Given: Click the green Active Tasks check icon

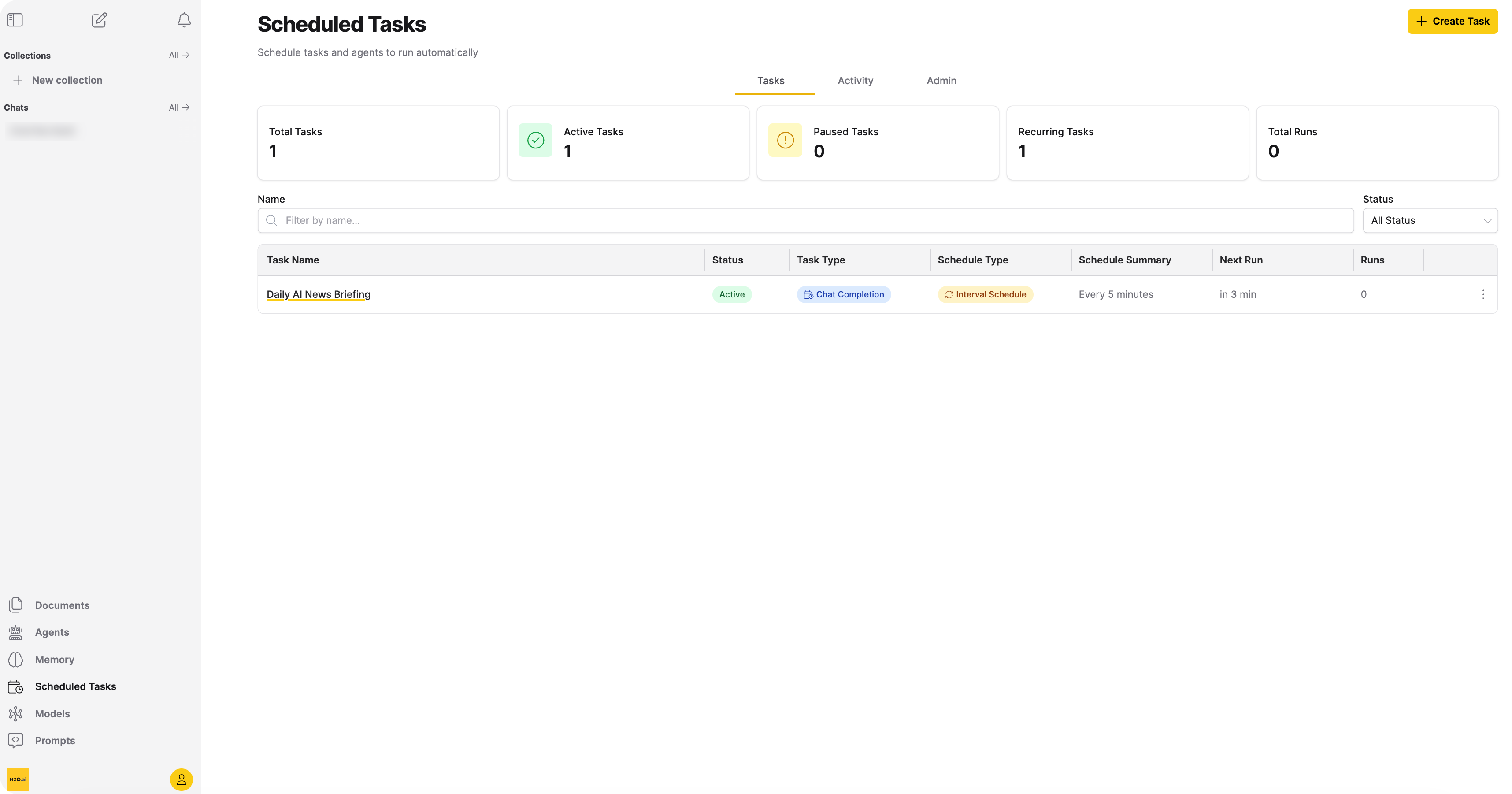Looking at the screenshot, I should (535, 140).
